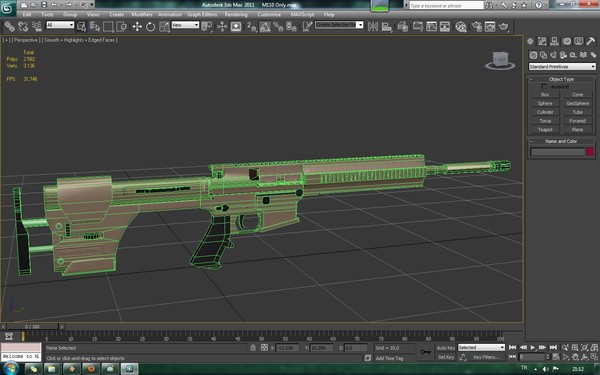Click the Align tool
The height and width of the screenshot is (375, 600).
[x=387, y=26]
